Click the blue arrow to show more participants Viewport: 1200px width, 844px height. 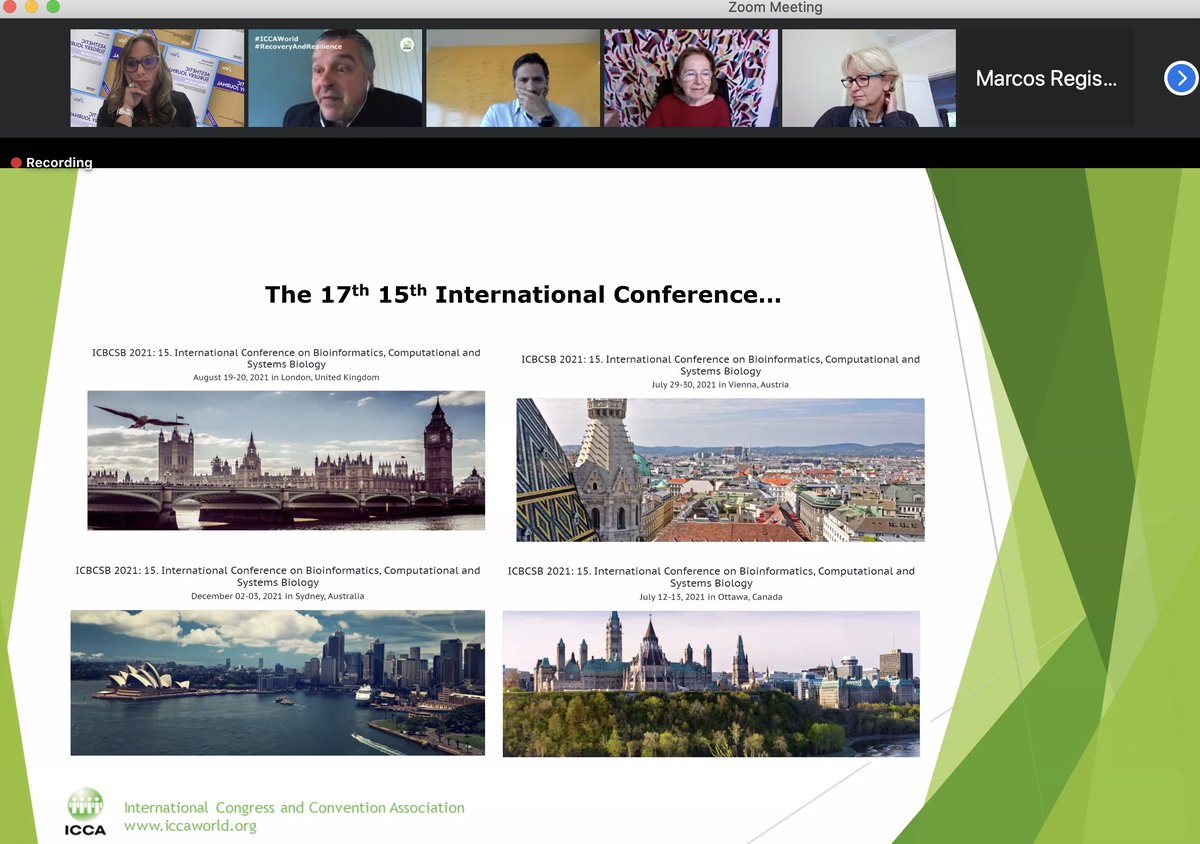[1181, 77]
